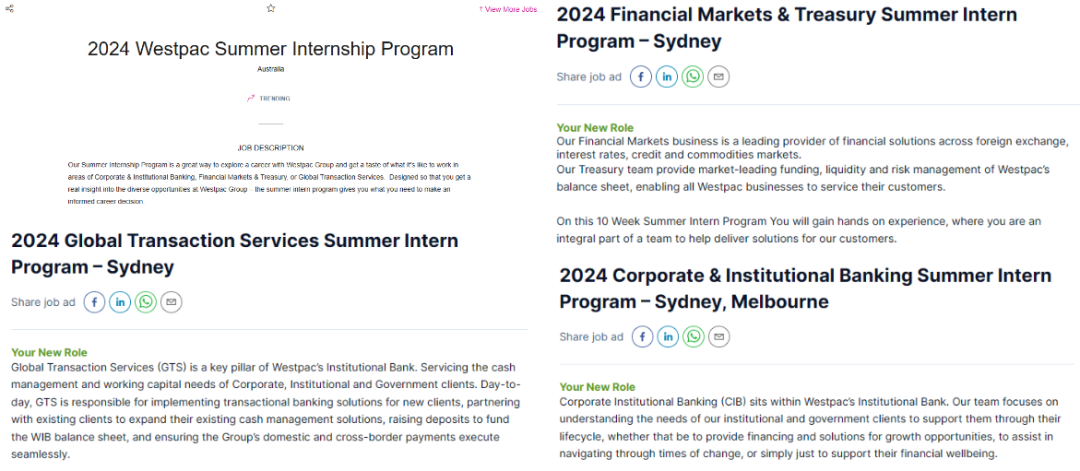
Task: Open the View More Jobs link
Action: [x=508, y=10]
